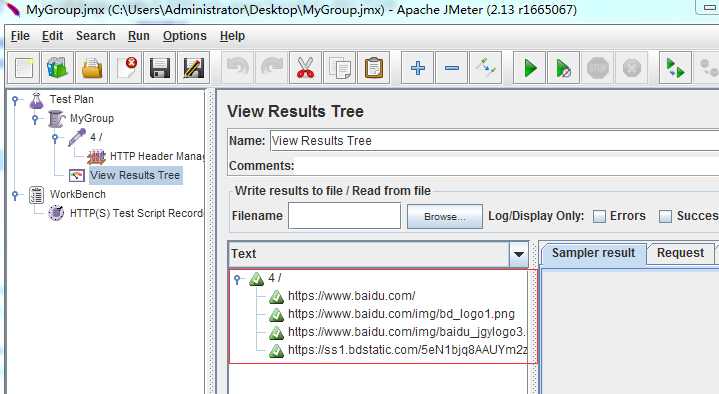Screen dimensions: 719x394
Task: Open the Run menu
Action: tap(138, 36)
